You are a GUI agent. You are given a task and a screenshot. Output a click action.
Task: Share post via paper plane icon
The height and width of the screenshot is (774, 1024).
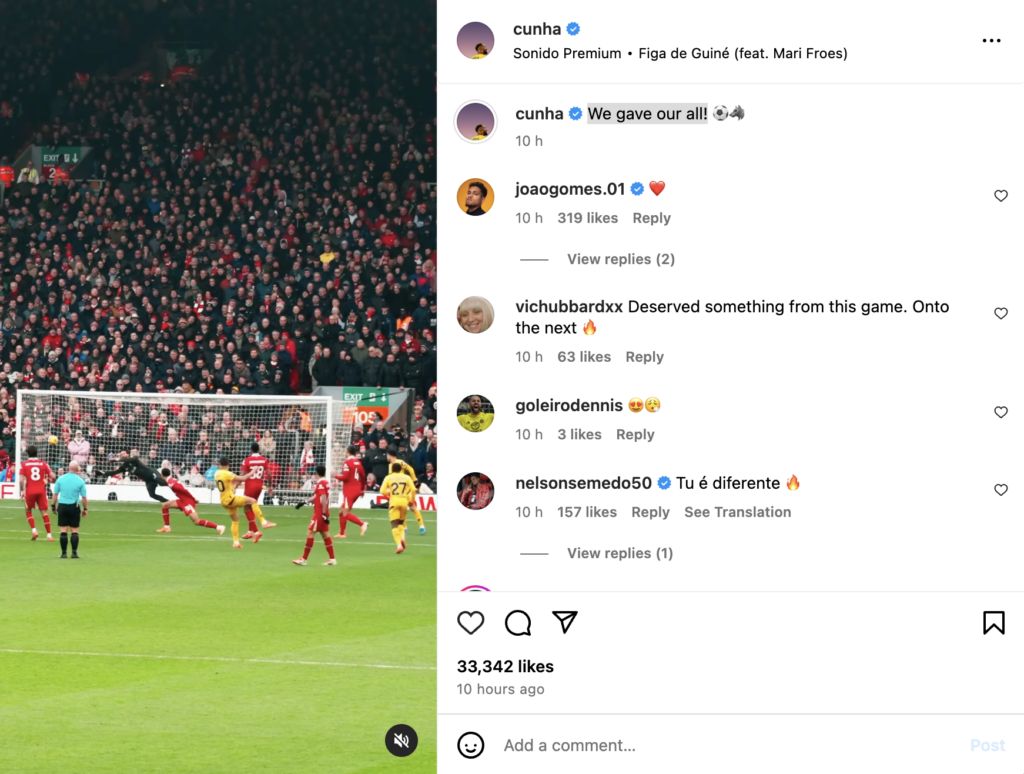565,622
